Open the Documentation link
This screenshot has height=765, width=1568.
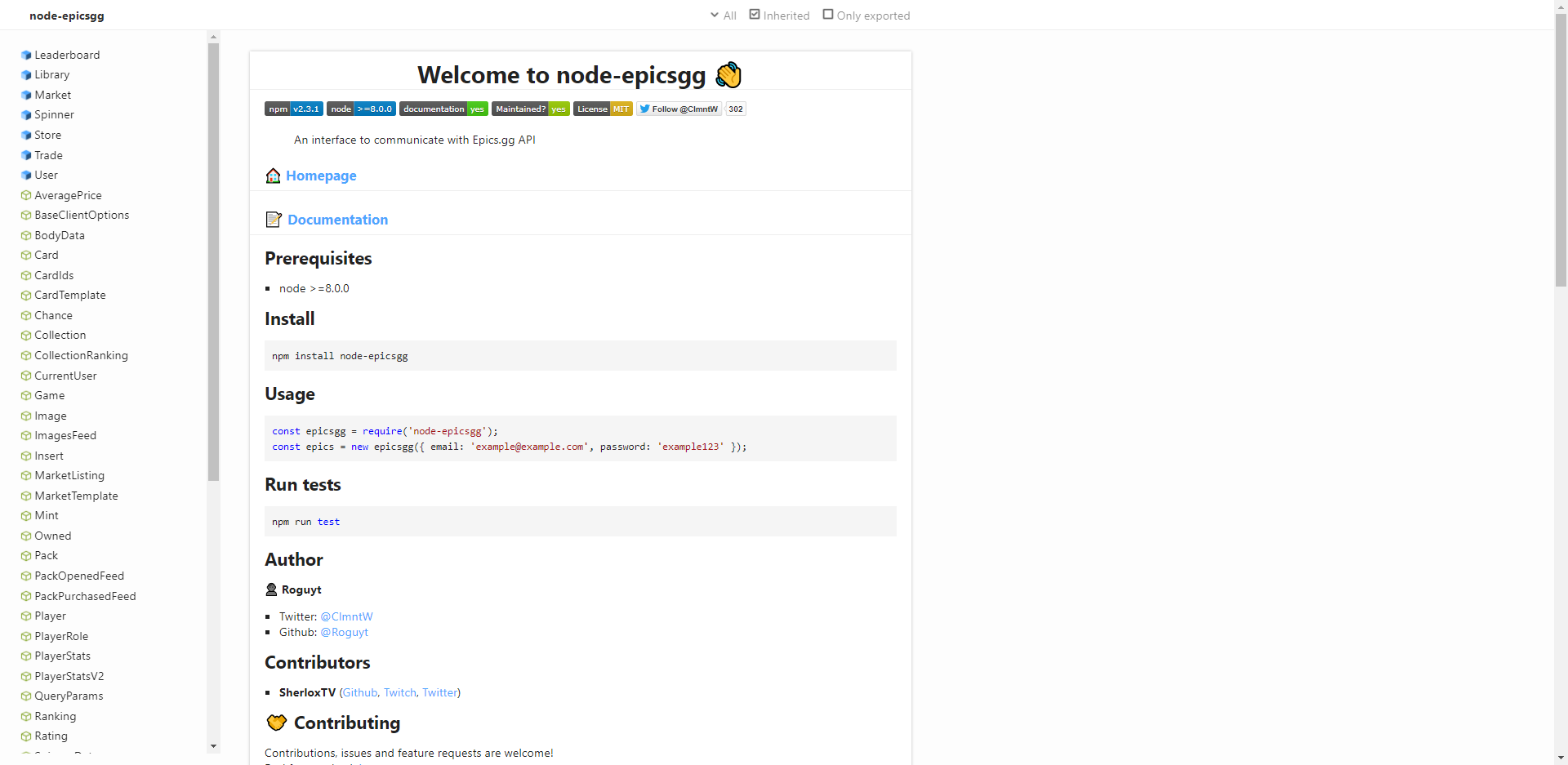coord(337,220)
